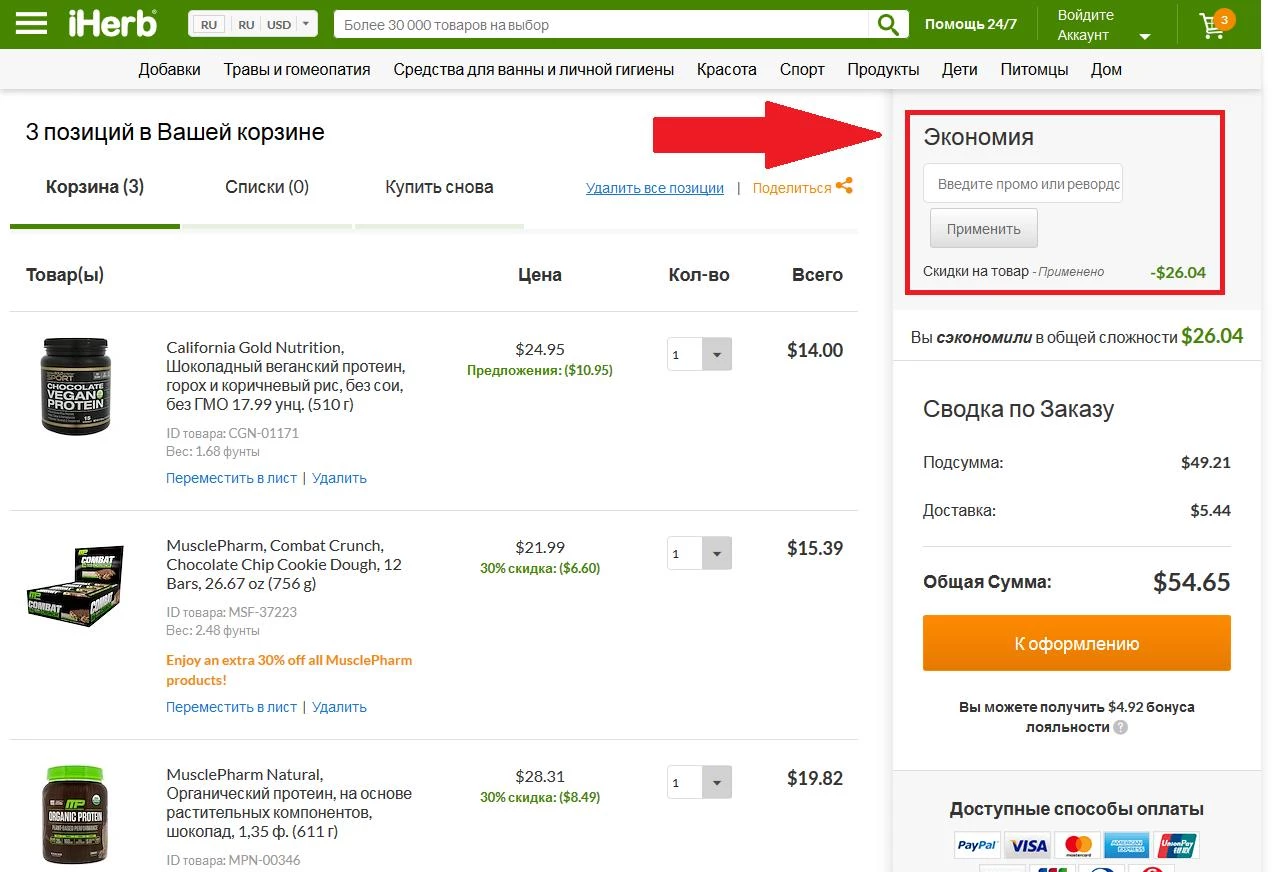Click the iHerb logo
Screen dimensions: 1278x872
tap(113, 23)
